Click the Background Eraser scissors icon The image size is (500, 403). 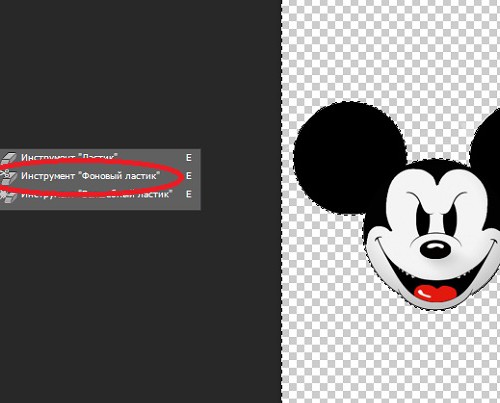coord(8,176)
